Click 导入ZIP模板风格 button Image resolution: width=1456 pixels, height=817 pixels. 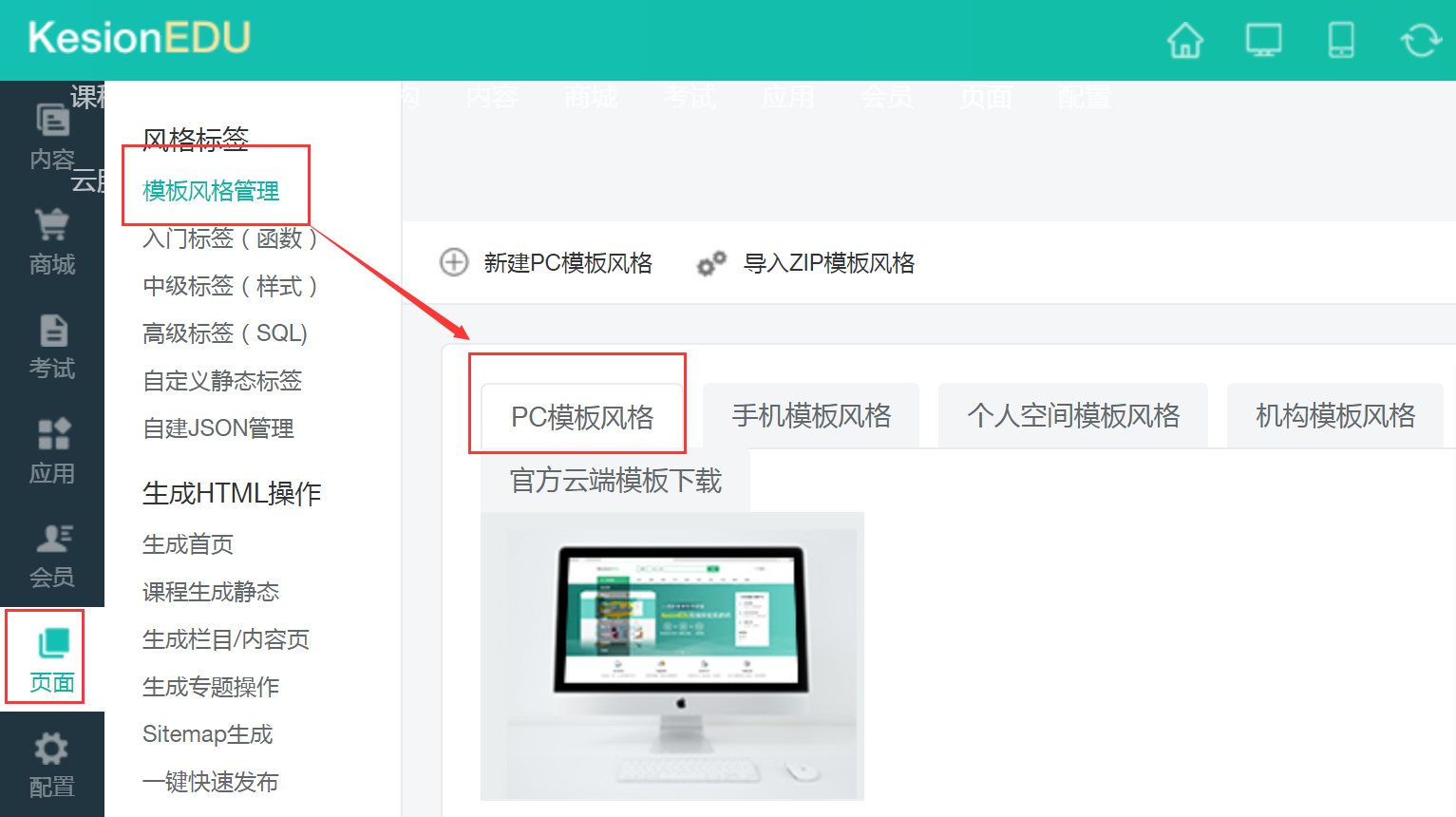click(805, 263)
